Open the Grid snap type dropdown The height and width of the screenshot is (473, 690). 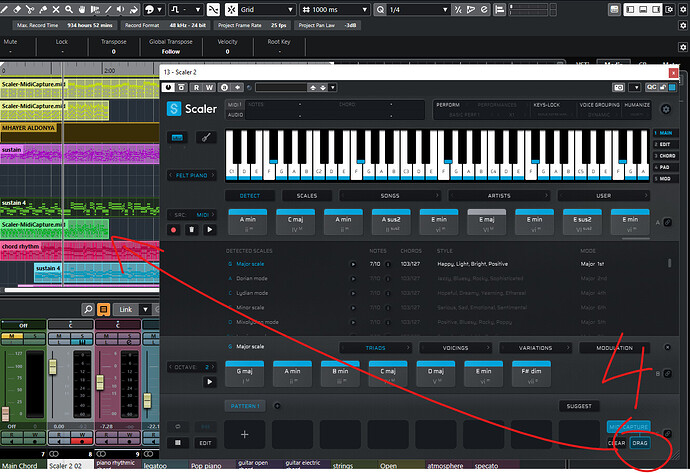[267, 9]
